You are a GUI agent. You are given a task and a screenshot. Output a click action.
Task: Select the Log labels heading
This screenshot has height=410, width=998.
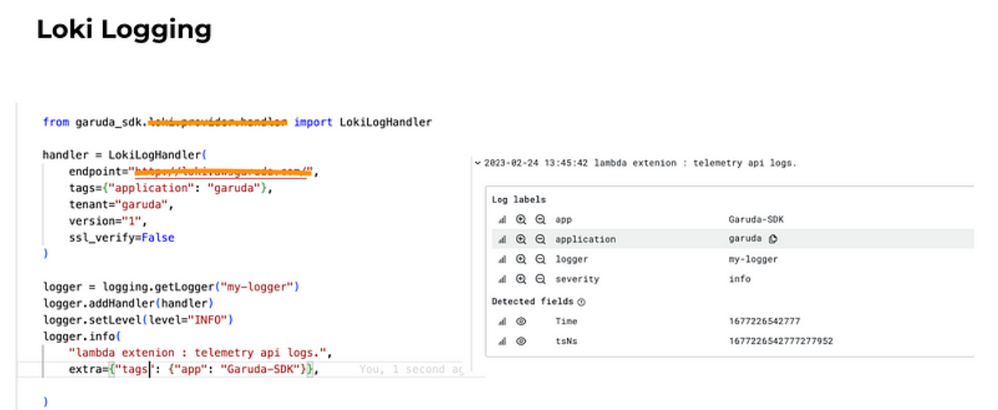519,199
